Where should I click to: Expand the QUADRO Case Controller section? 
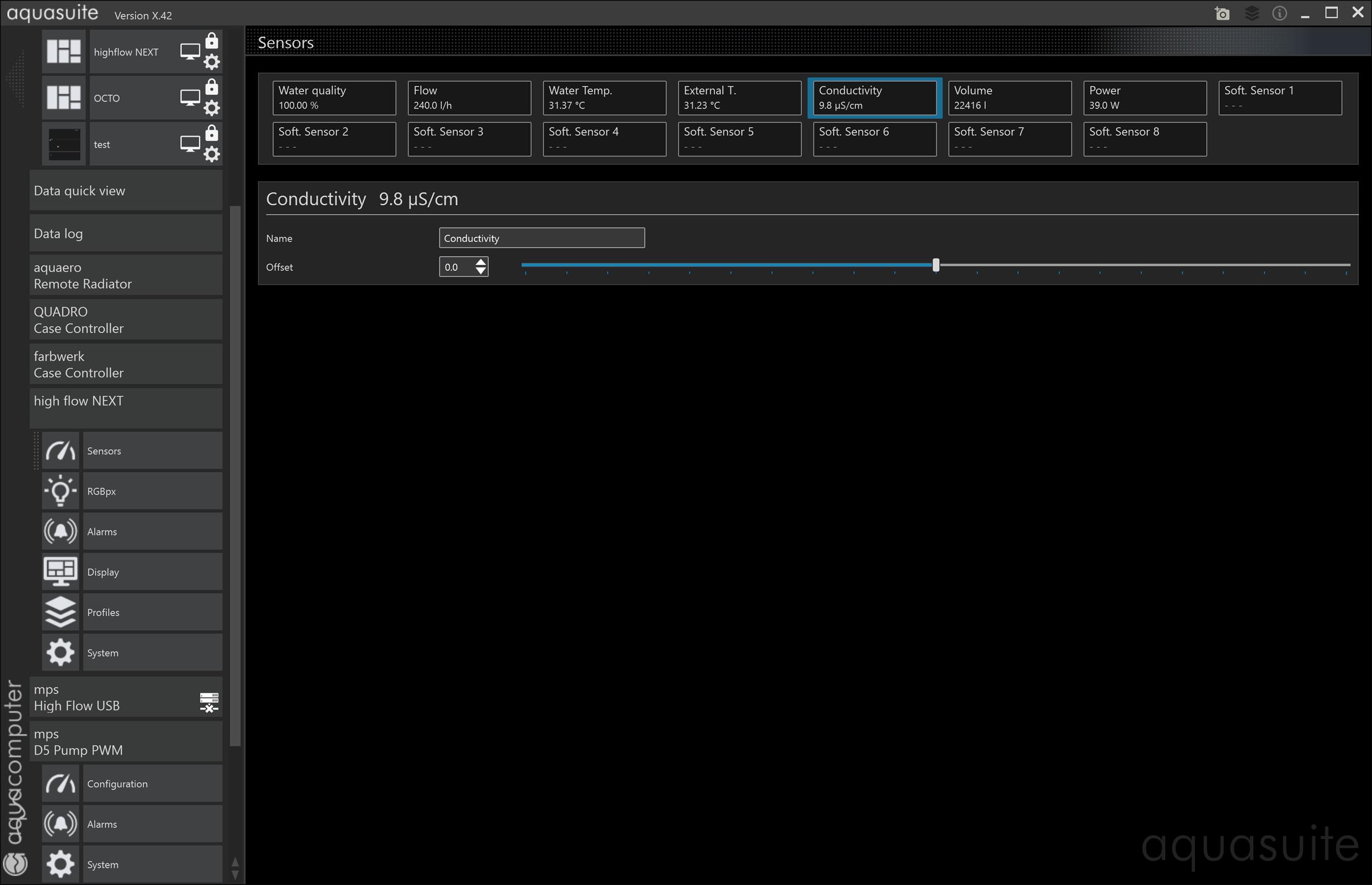pos(125,320)
